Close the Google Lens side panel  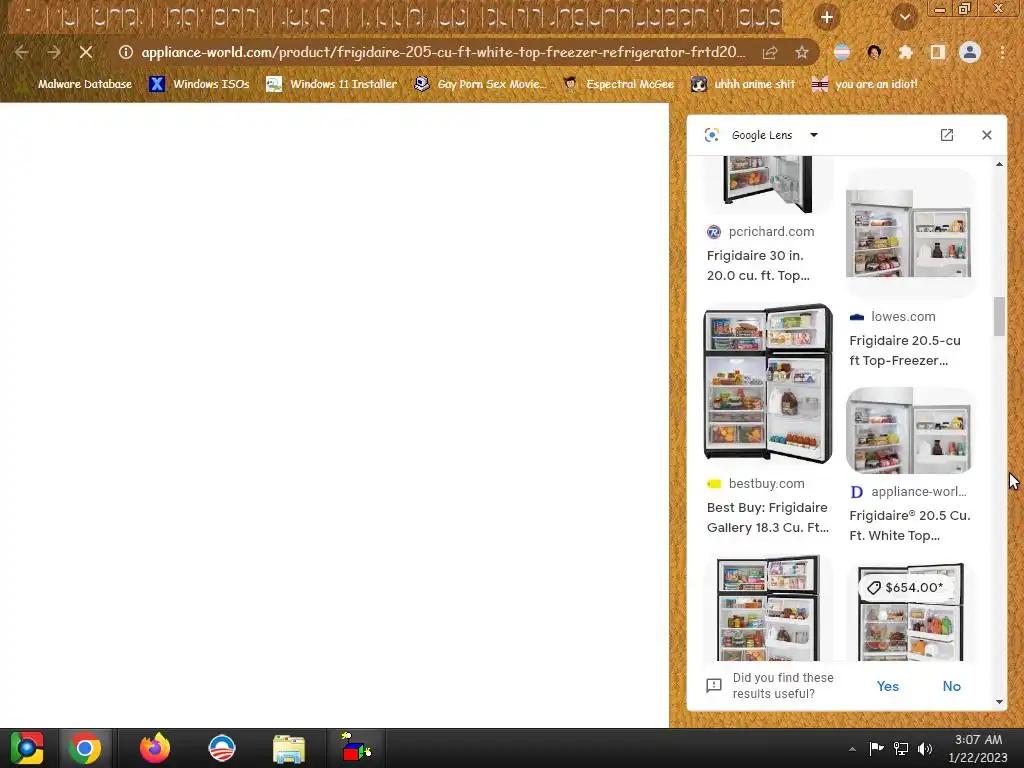(x=986, y=135)
